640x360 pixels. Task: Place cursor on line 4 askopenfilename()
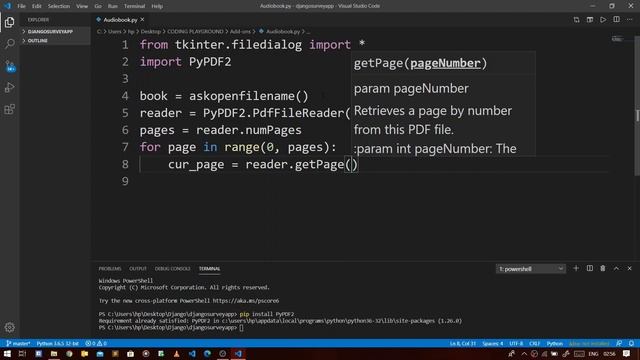click(249, 96)
